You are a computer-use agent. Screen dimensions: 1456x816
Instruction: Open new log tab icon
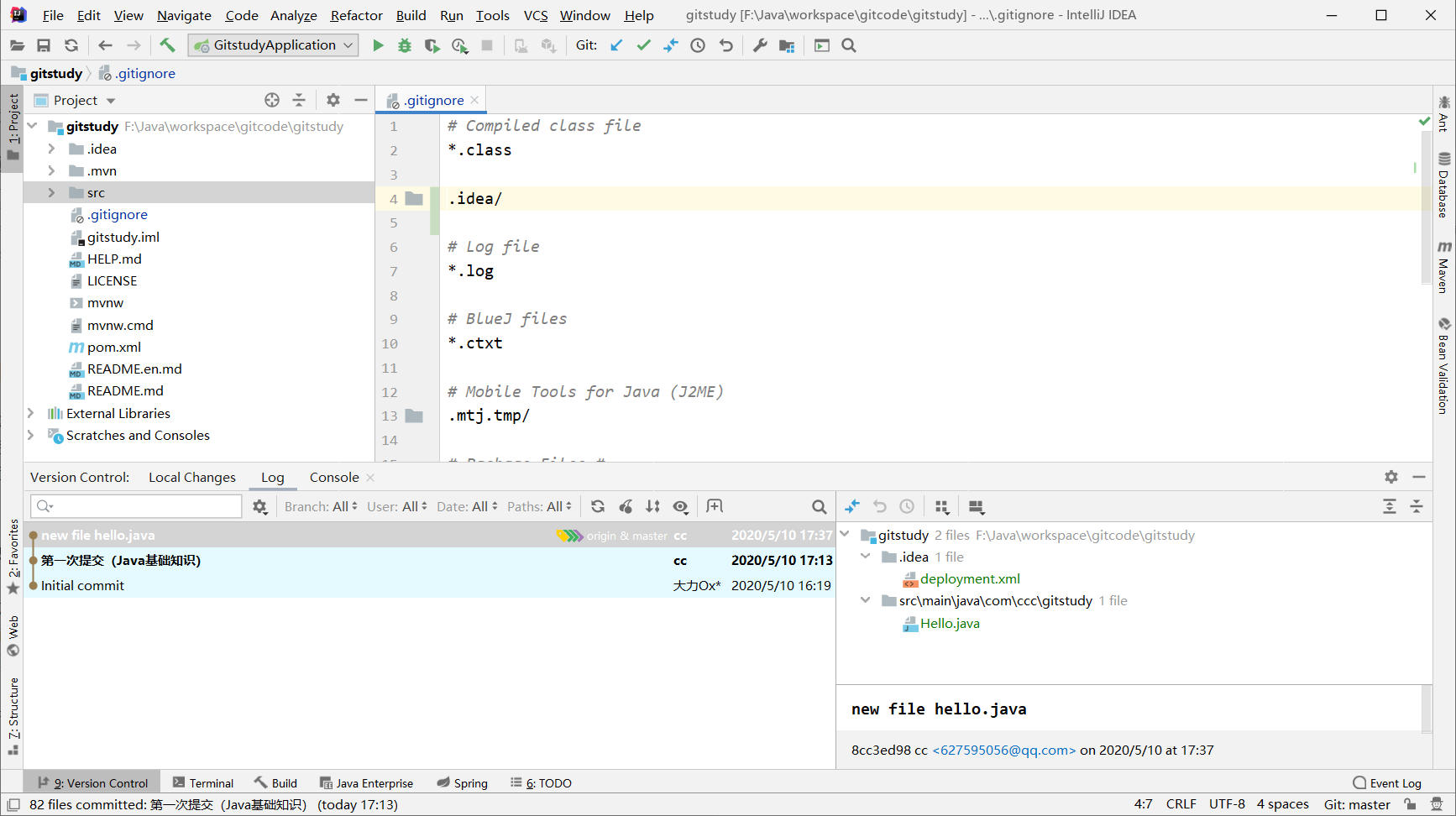715,506
